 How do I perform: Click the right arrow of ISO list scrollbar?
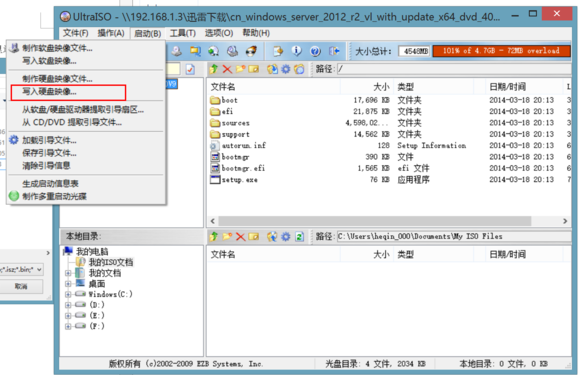[x=565, y=221]
